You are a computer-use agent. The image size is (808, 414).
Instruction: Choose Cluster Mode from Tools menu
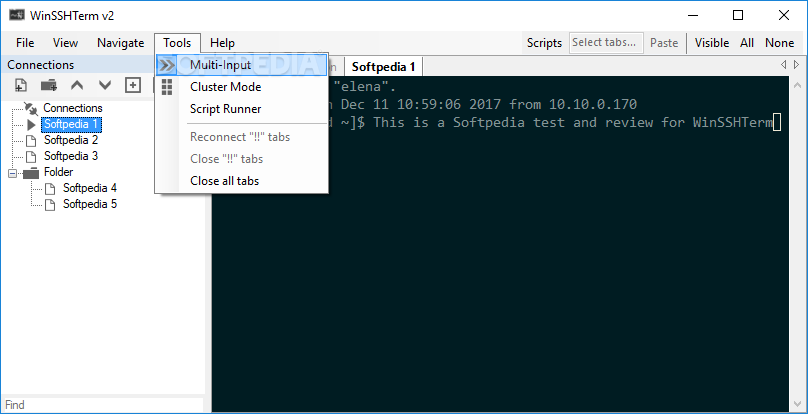(x=242, y=87)
